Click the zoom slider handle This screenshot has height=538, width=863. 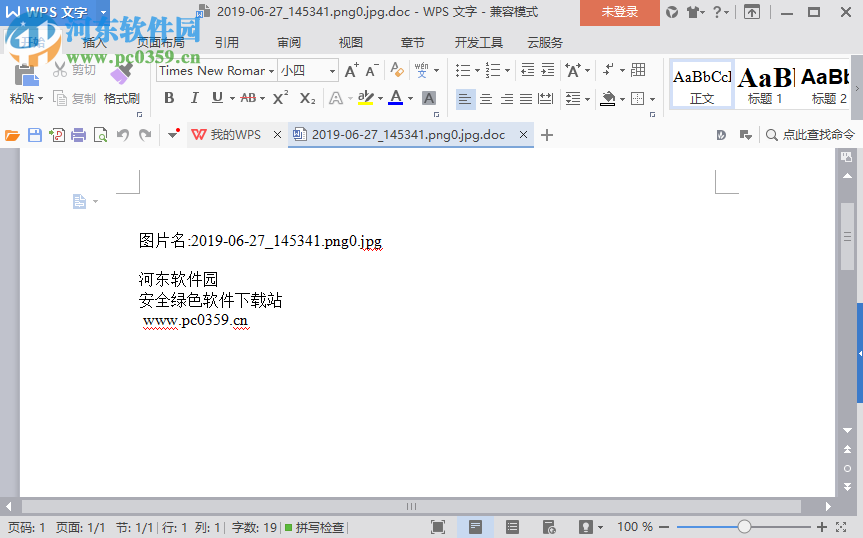pyautogui.click(x=744, y=527)
